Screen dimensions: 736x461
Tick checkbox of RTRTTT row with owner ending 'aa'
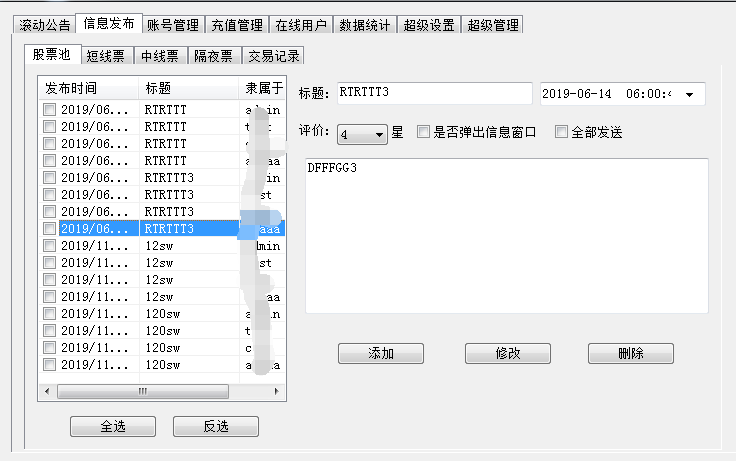[49, 161]
